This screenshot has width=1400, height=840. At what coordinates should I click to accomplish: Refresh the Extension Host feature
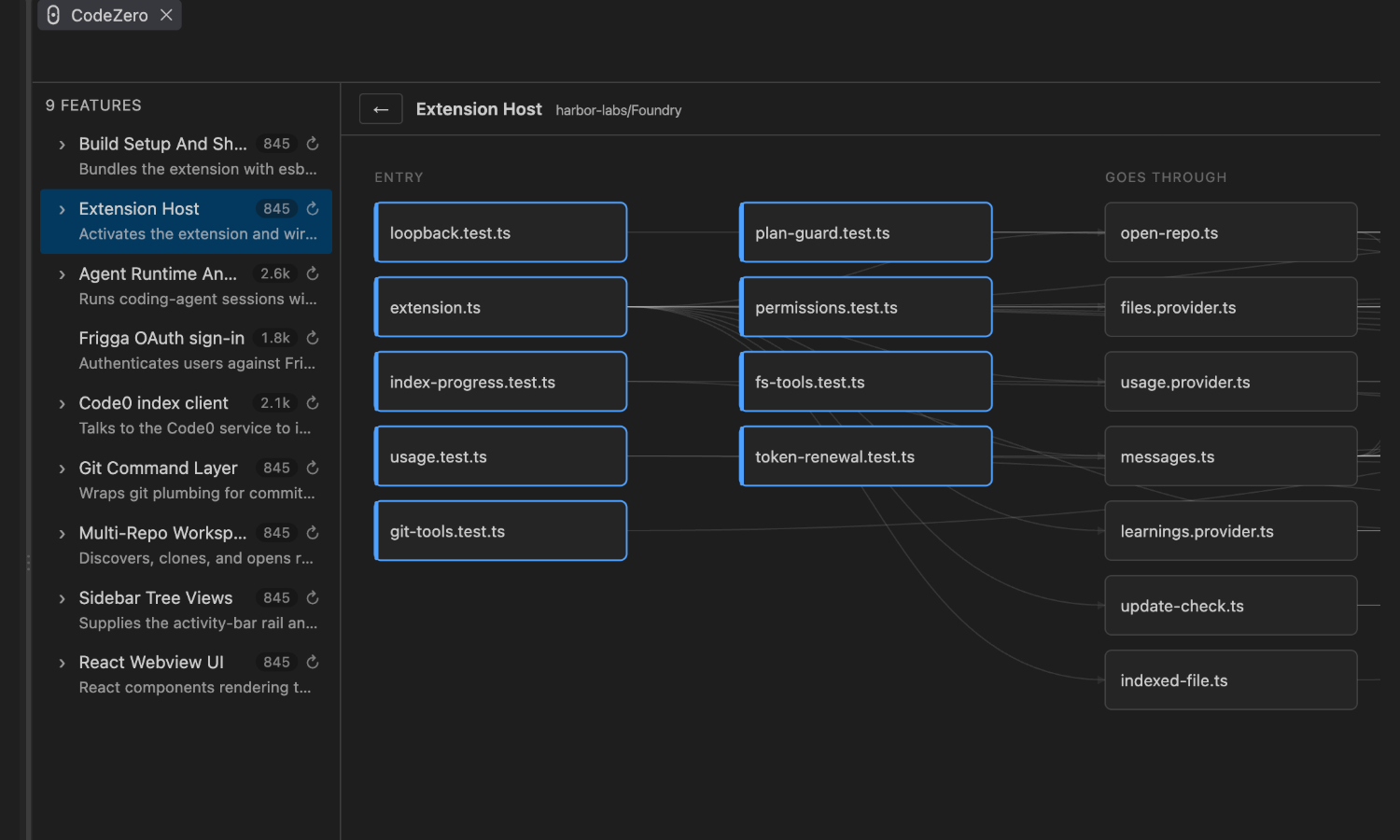point(313,208)
